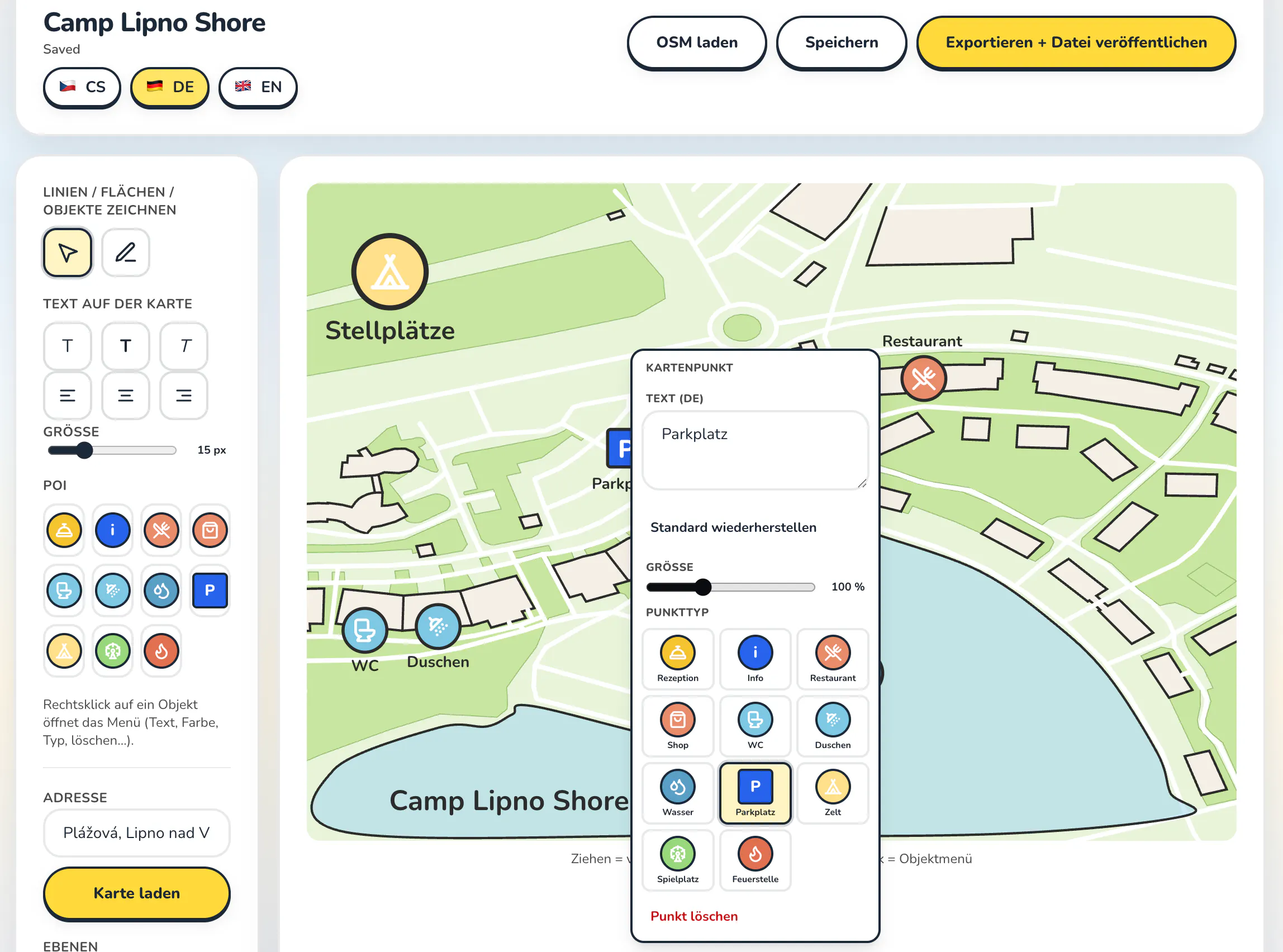Set point type to Wasser
This screenshot has height=952, width=1283.
[x=678, y=793]
